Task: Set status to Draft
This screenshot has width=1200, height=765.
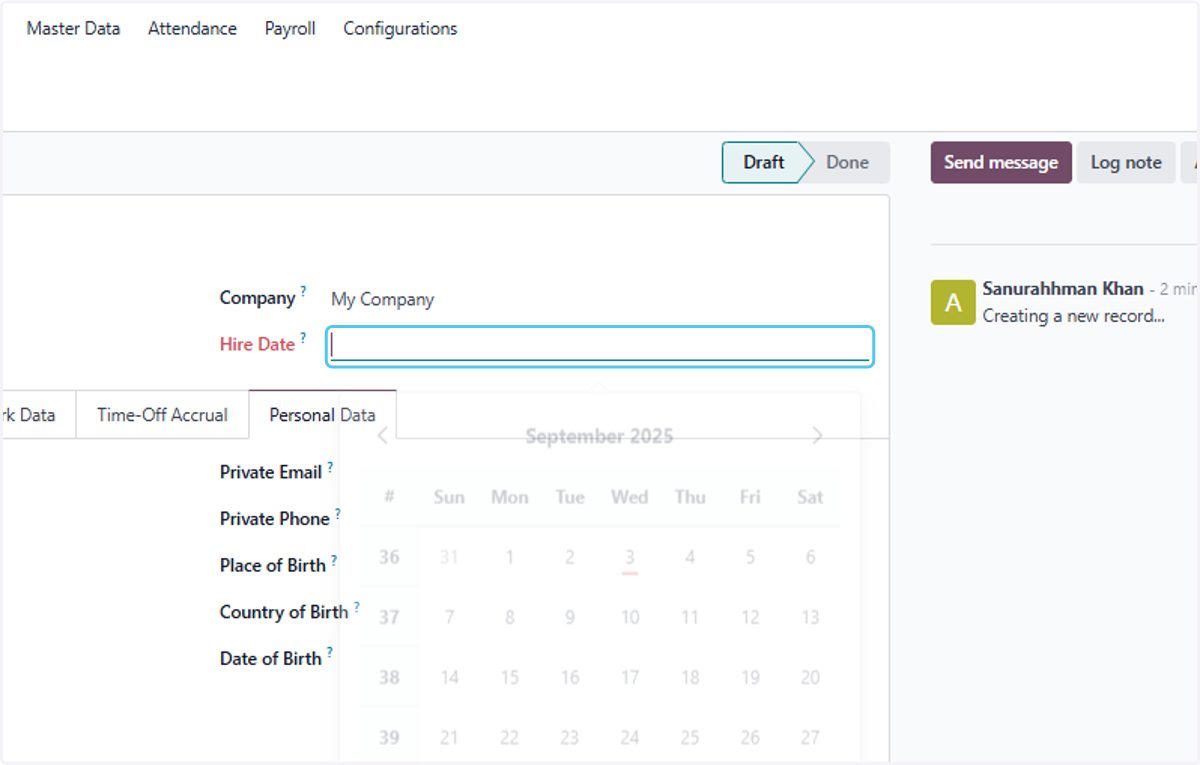Action: (762, 162)
